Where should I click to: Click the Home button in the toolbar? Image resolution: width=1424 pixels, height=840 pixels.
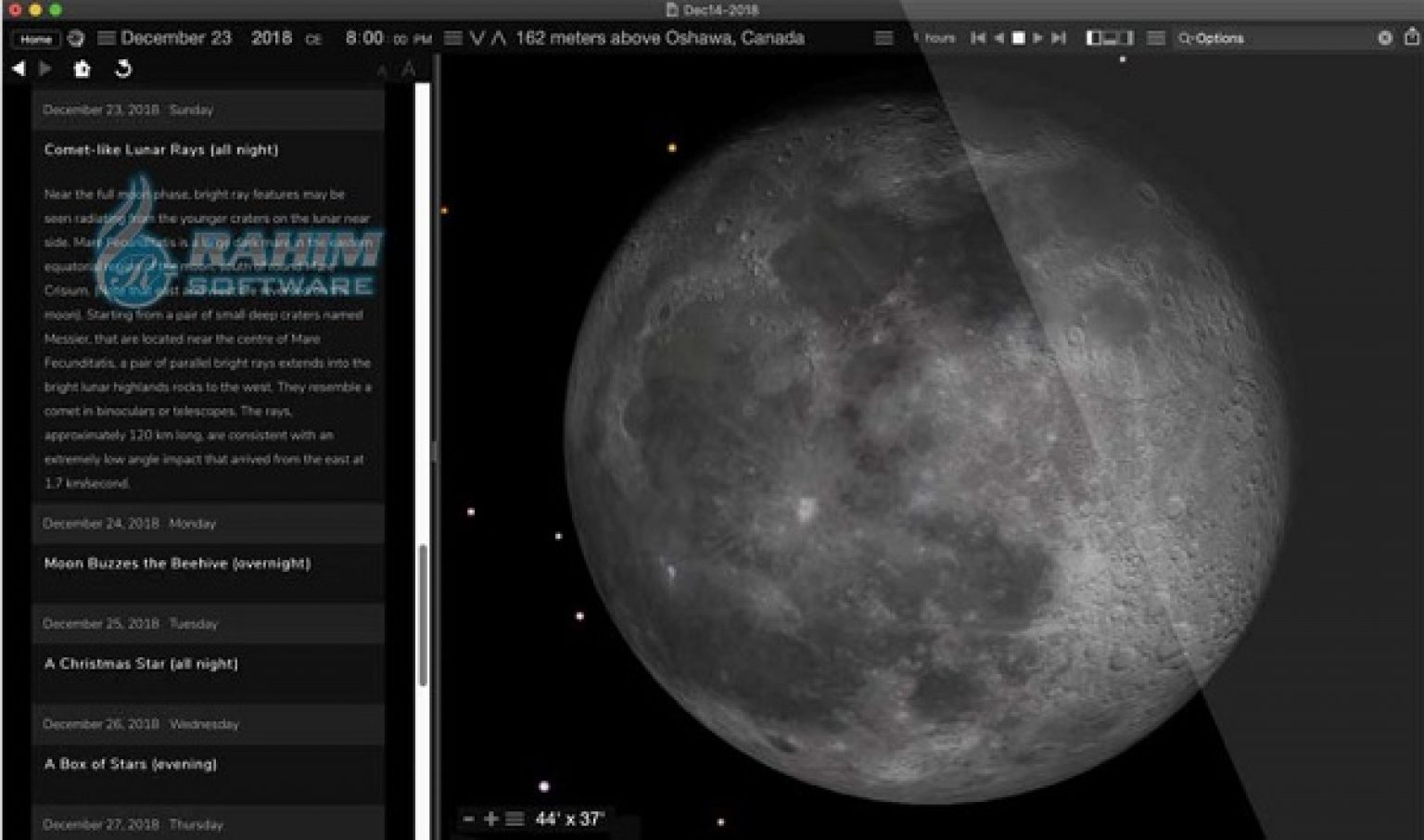pyautogui.click(x=37, y=39)
